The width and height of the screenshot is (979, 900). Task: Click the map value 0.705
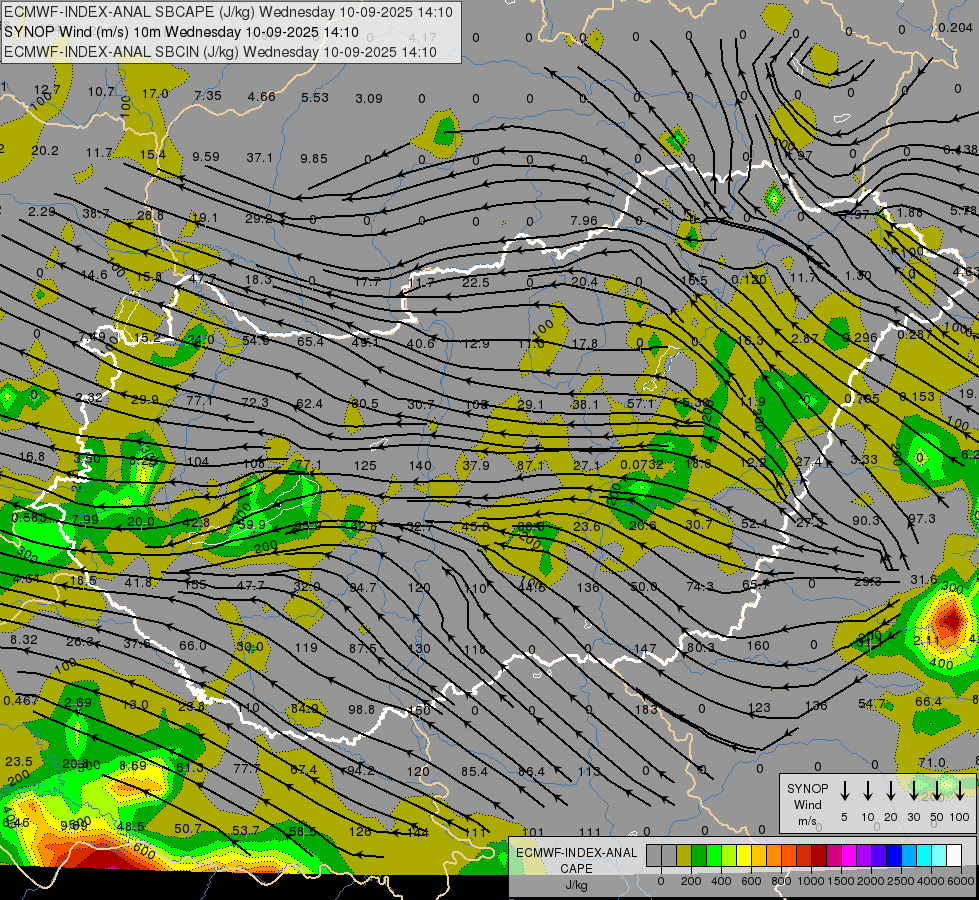click(x=862, y=398)
